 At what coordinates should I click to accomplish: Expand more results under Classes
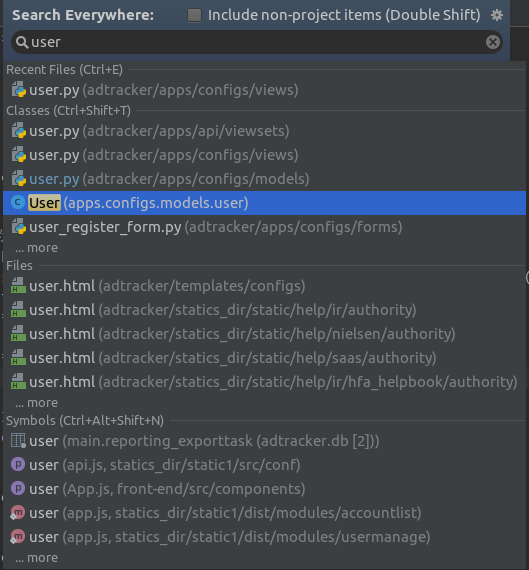tap(36, 248)
